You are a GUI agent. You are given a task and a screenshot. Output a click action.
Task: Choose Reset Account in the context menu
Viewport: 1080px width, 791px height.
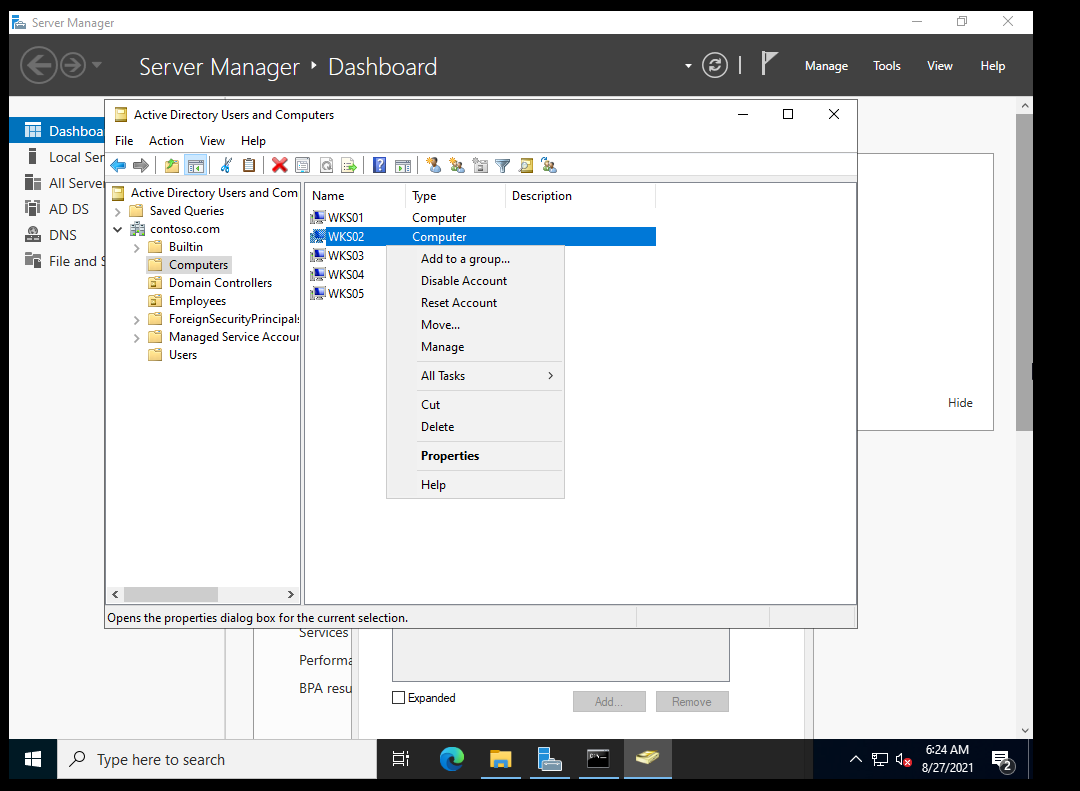(475, 303)
